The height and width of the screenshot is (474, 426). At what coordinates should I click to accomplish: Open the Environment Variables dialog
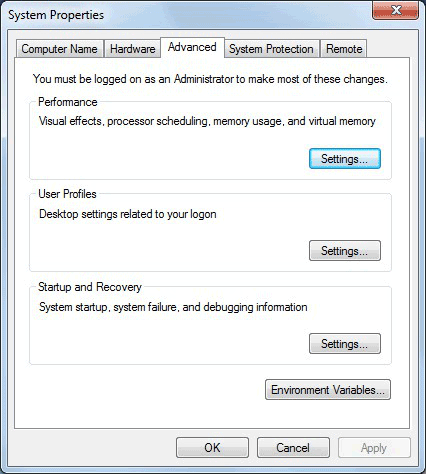coord(328,390)
